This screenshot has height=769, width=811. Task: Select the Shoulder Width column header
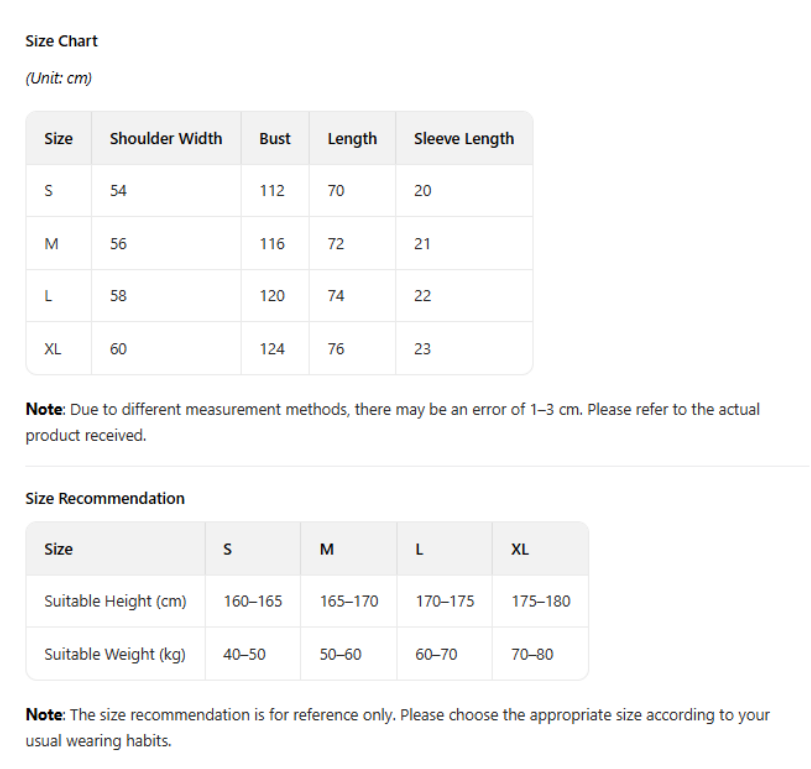click(x=166, y=139)
